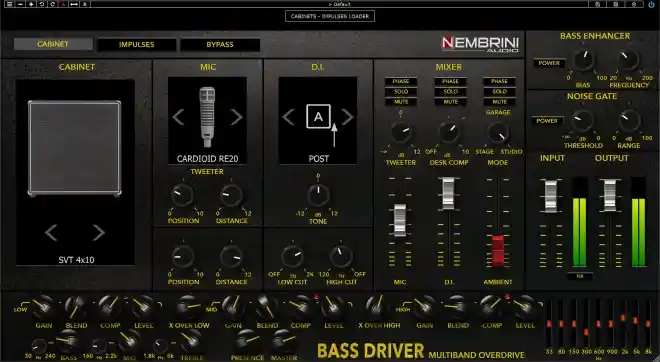Toggle PHASE for the MIC mixer channel
This screenshot has width=660, height=362.
tap(401, 81)
